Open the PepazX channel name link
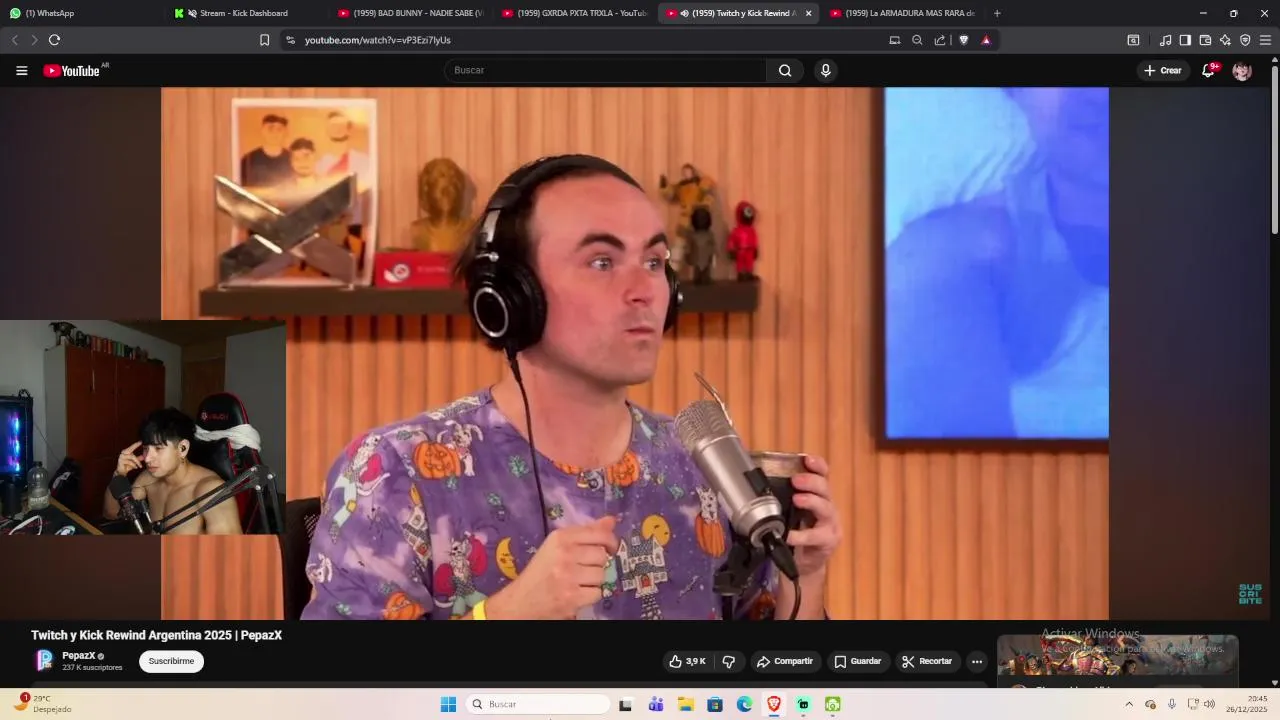 pyautogui.click(x=78, y=656)
